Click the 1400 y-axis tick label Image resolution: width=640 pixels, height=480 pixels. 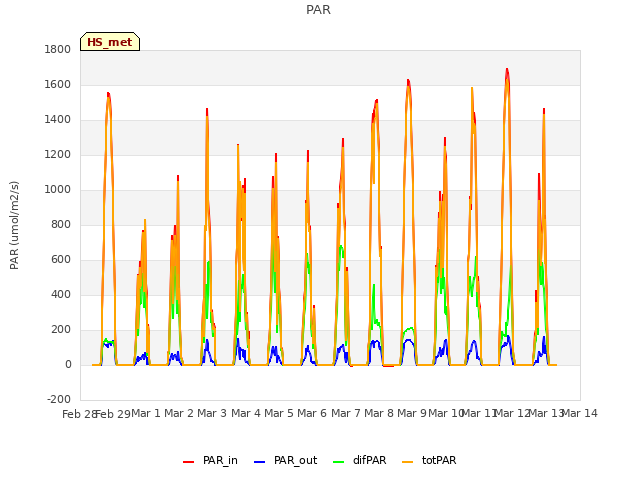pyautogui.click(x=58, y=120)
